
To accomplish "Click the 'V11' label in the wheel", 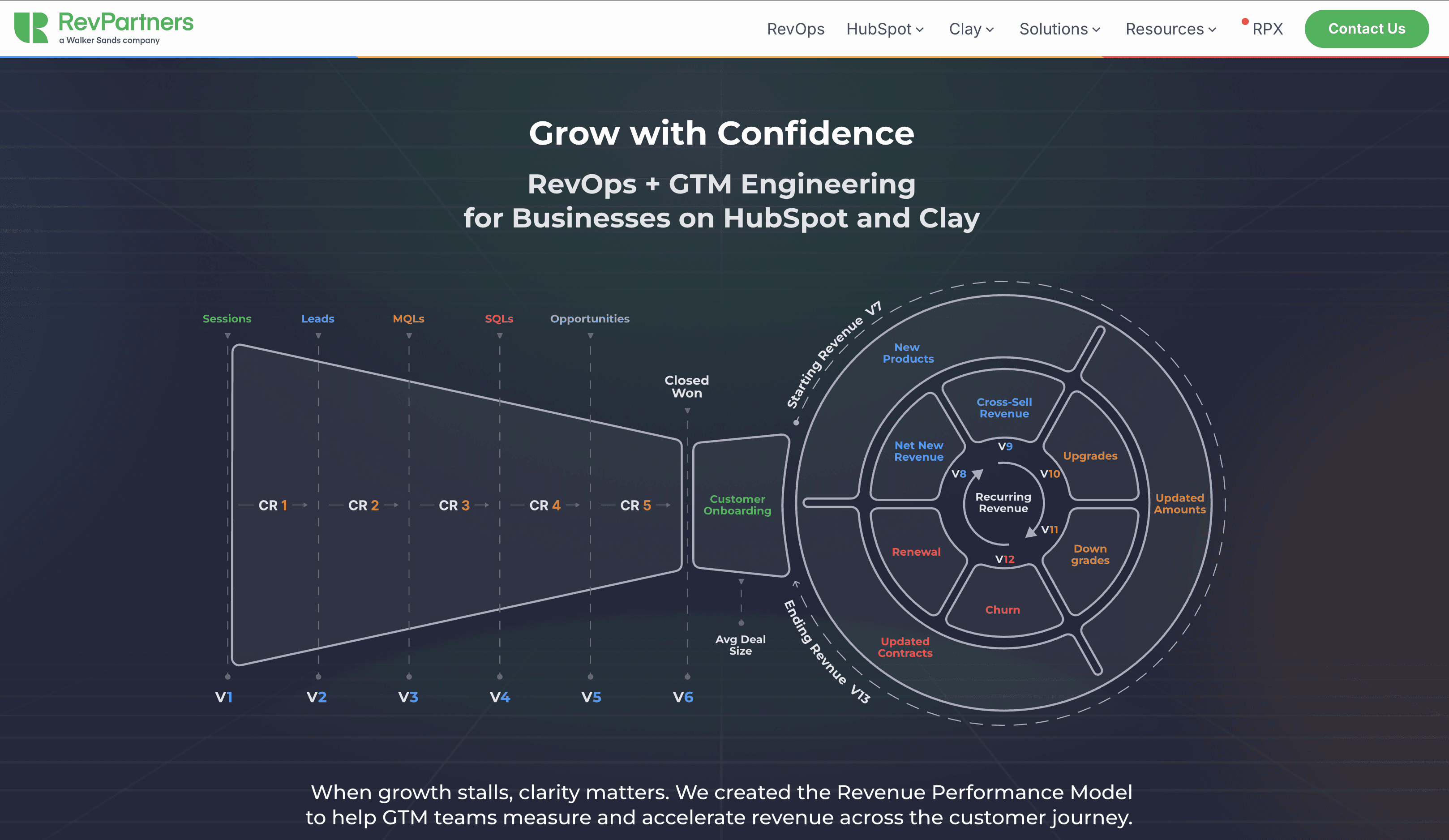I will (1050, 530).
